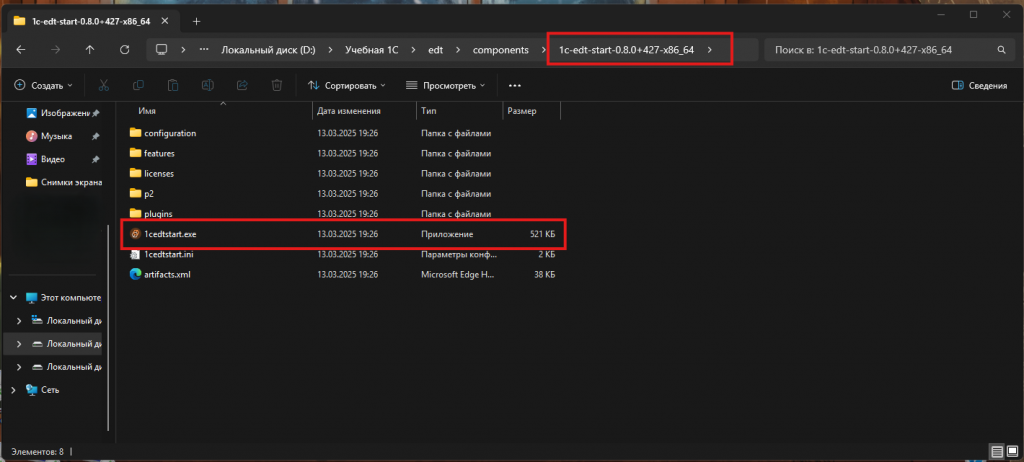Click the Cut scissors icon
Screen dimensions: 1024x462
pyautogui.click(x=103, y=85)
